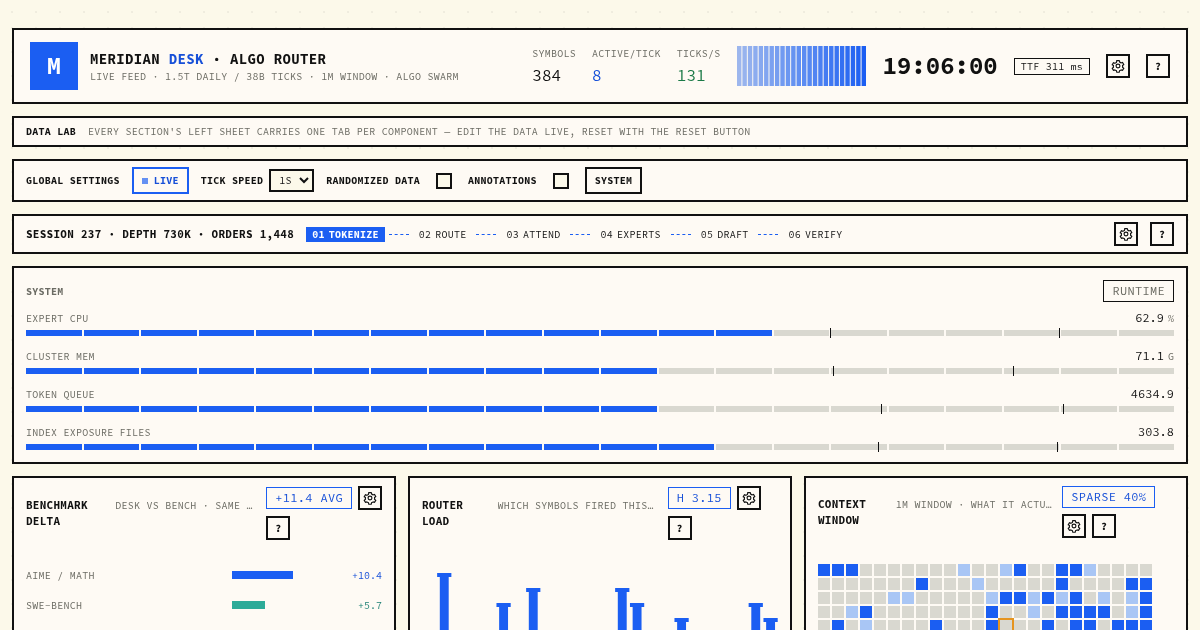
Task: Click the Index Exposure Files progress bar
Action: click(x=600, y=447)
